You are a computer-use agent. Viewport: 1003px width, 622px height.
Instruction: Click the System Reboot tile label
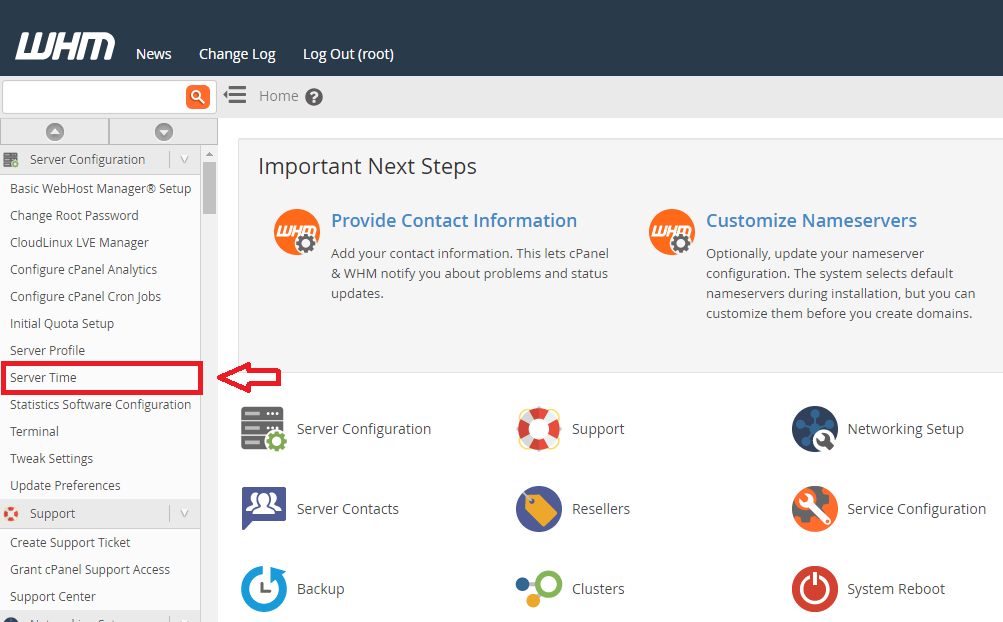coord(896,589)
